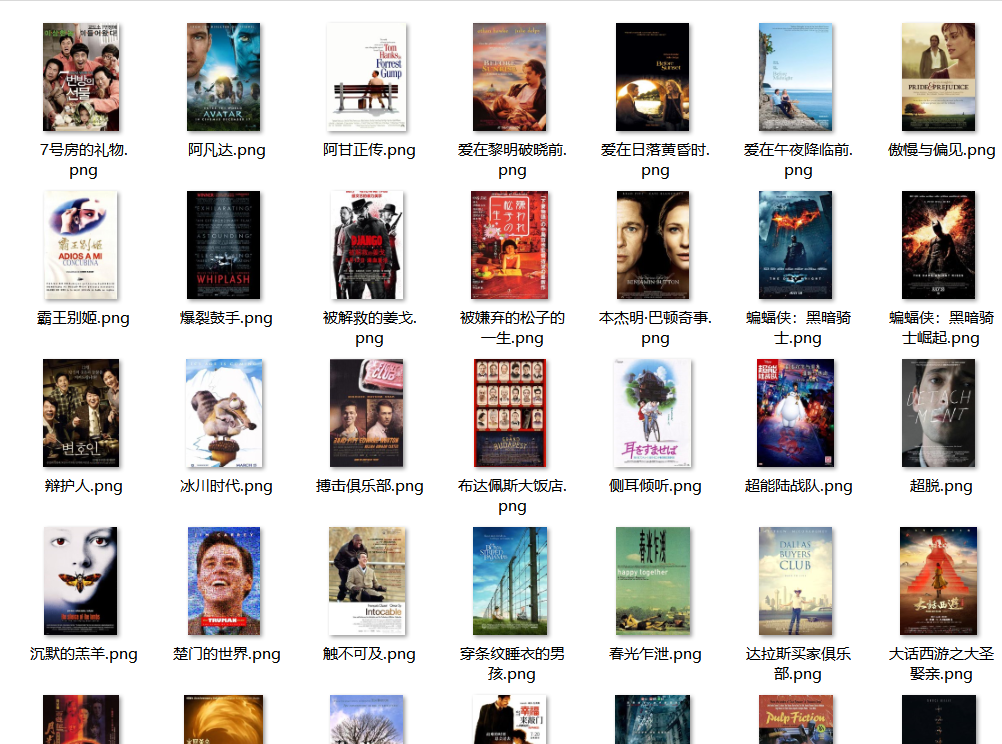The image size is (1002, 744).
Task: Click the 本杰明·巴顿奇事.png file name
Action: [x=655, y=328]
